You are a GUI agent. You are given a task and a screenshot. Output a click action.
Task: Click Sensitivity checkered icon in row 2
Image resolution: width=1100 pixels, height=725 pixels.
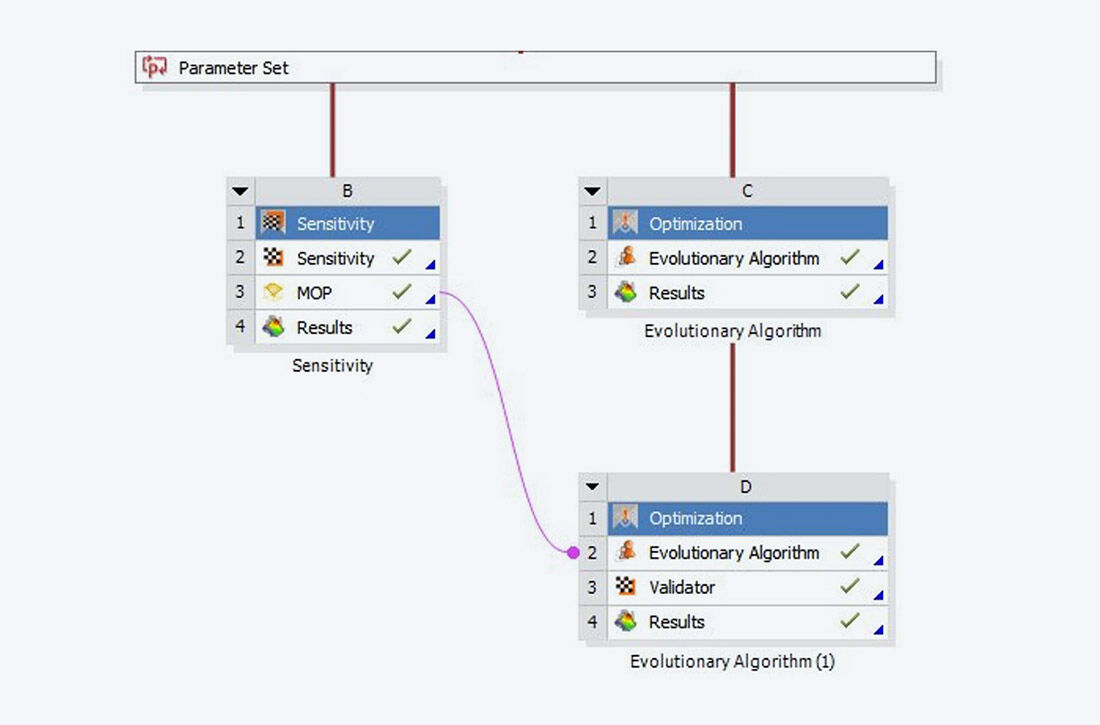[x=273, y=258]
